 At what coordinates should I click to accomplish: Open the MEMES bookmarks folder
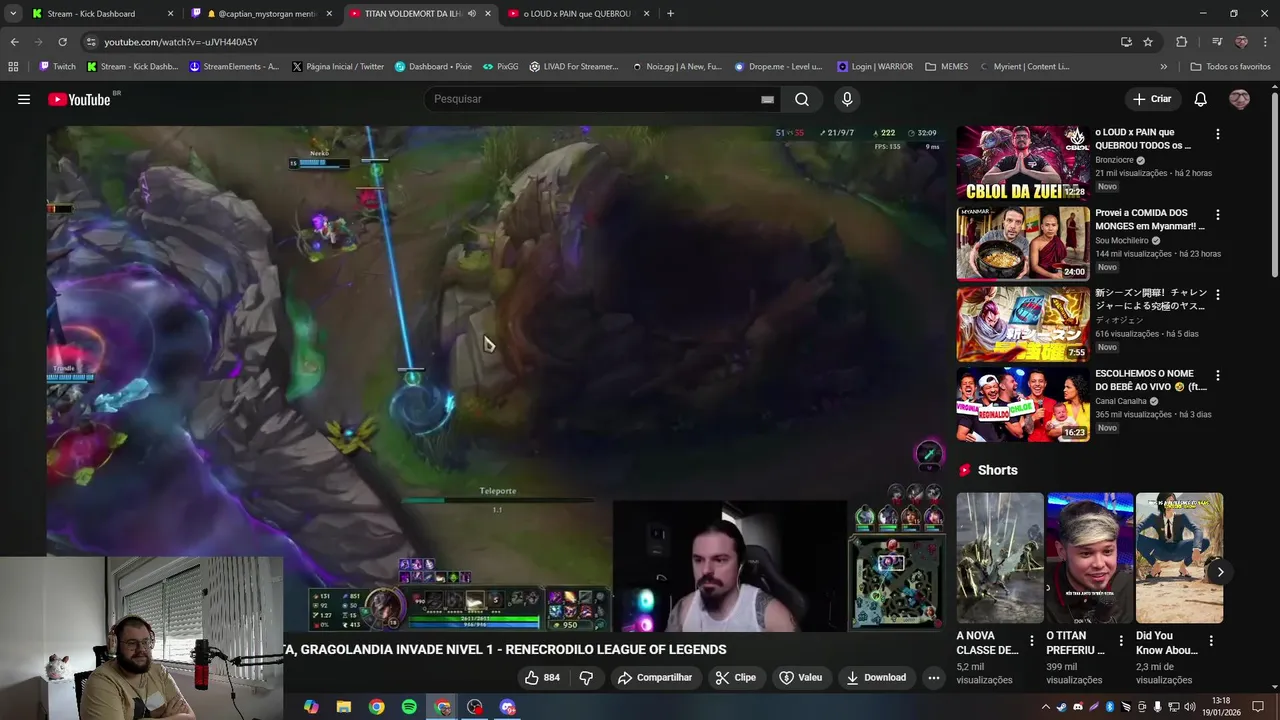pyautogui.click(x=946, y=67)
